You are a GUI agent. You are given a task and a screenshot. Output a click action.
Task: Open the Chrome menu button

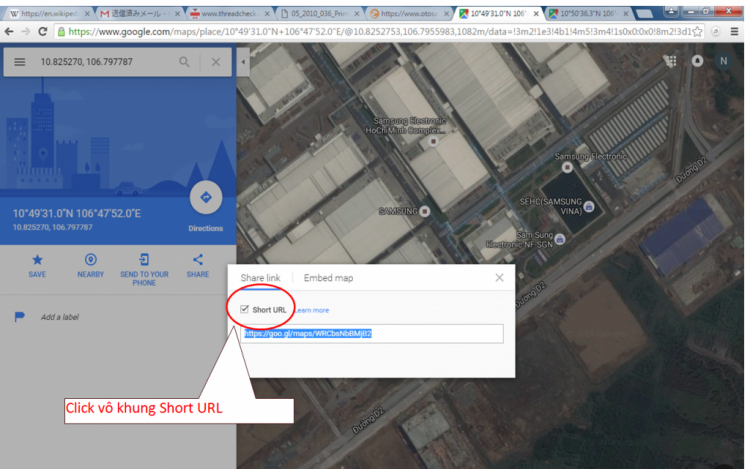[735, 32]
